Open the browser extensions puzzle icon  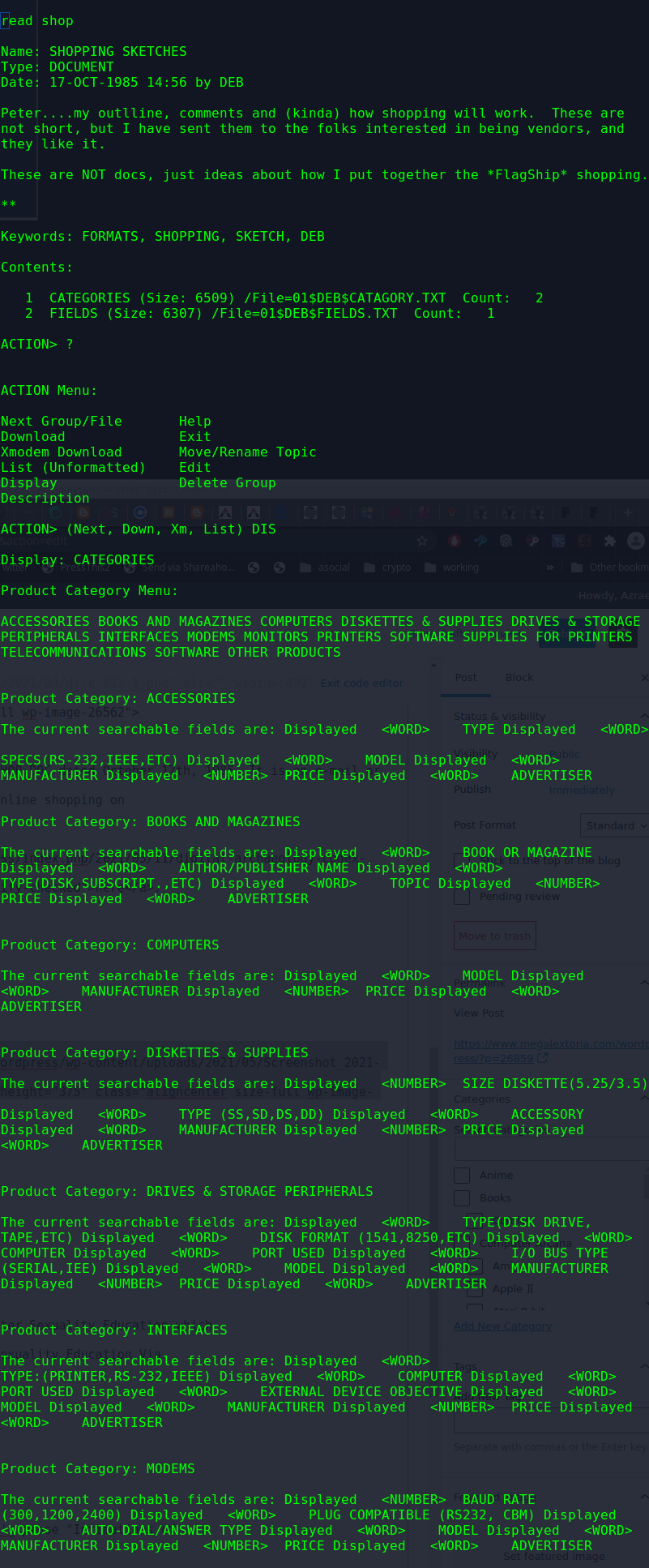[610, 541]
